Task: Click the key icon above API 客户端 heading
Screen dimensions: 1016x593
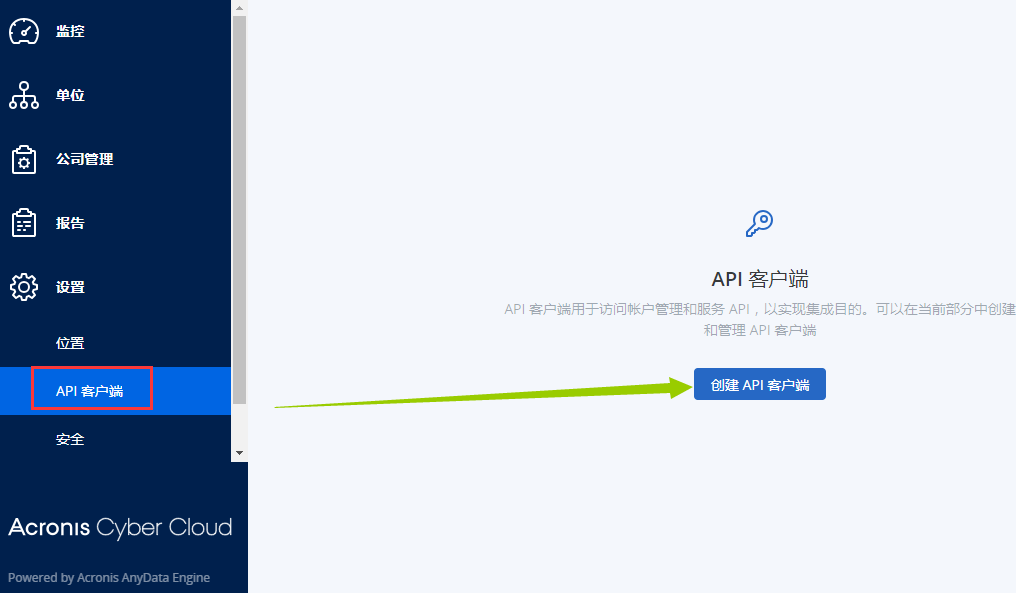Action: click(x=759, y=224)
